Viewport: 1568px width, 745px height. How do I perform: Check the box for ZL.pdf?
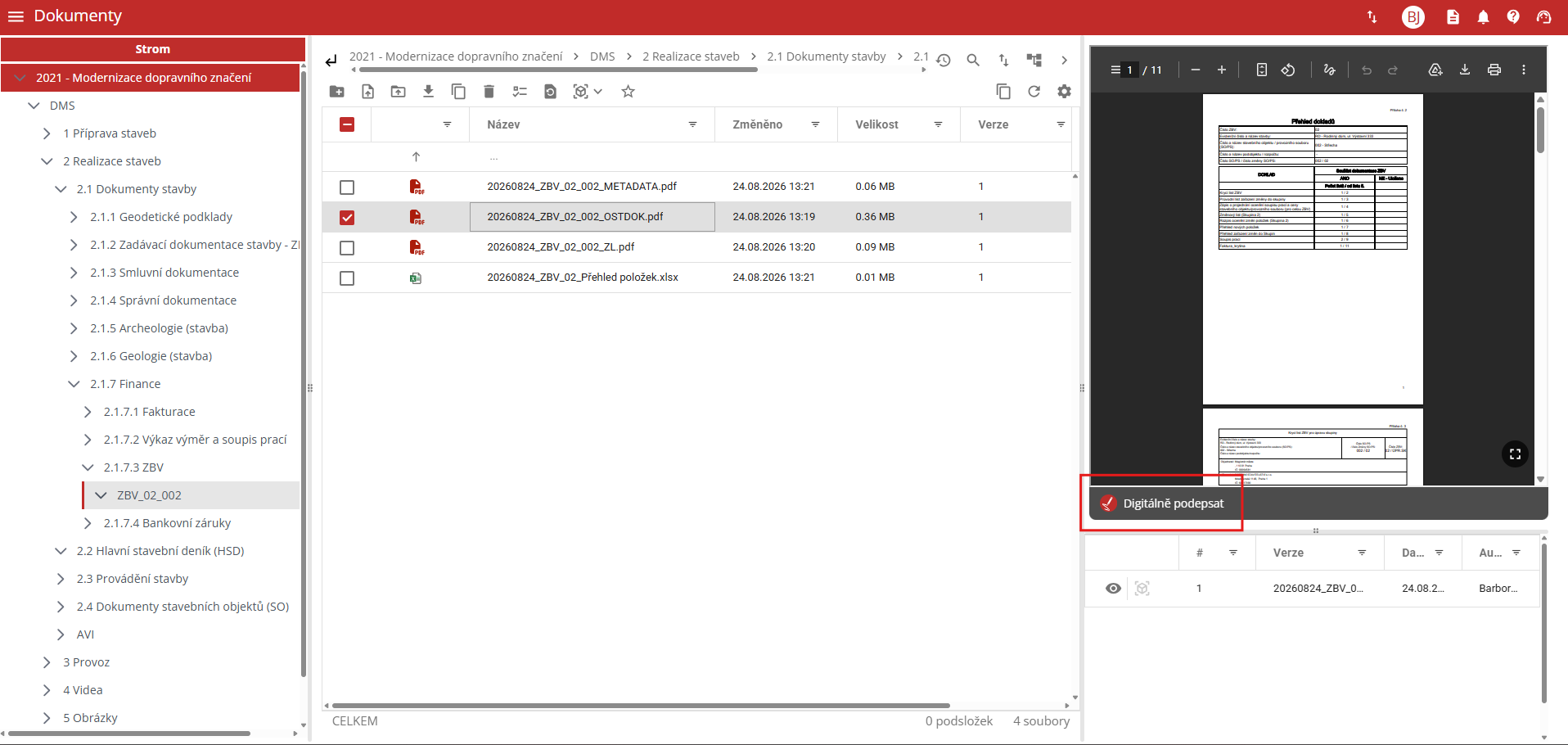click(347, 248)
